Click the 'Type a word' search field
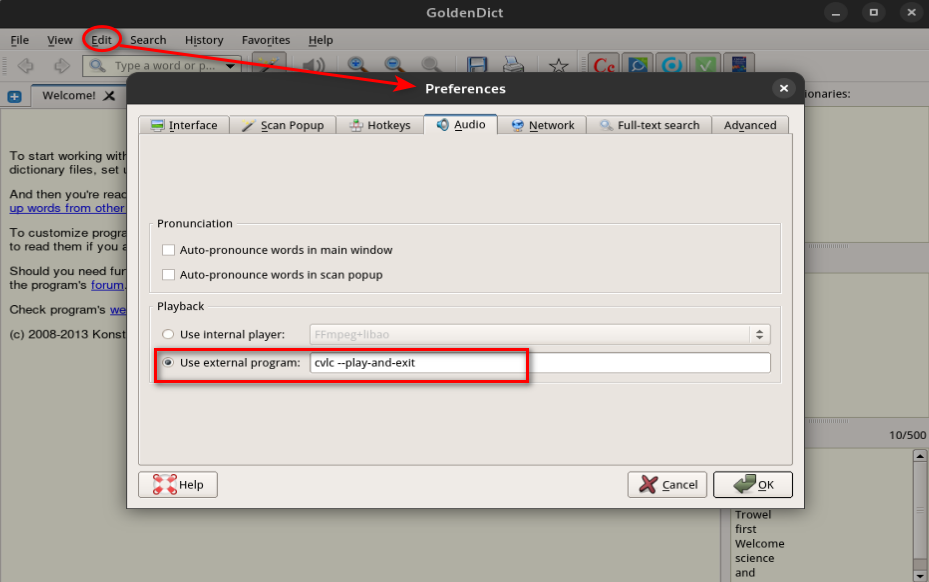 [x=163, y=66]
